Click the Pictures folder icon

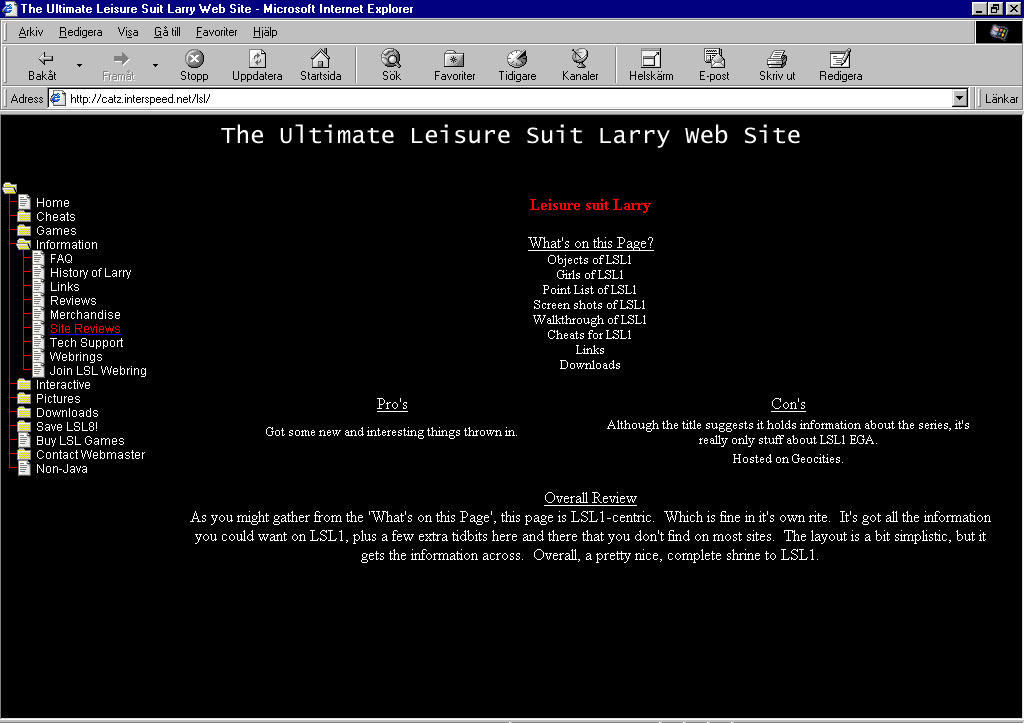[24, 398]
